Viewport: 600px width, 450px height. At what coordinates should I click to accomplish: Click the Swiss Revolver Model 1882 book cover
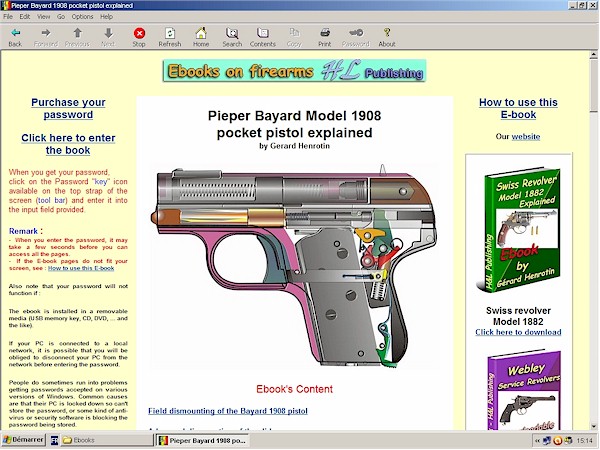[x=518, y=230]
